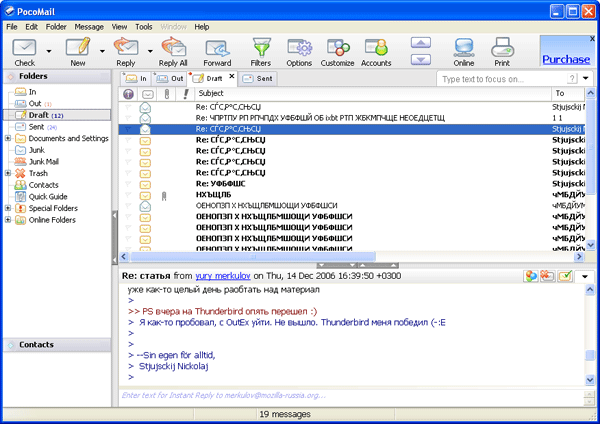Open the dropdown arrow next to New
Image resolution: width=600 pixels, height=424 pixels.
coord(102,49)
